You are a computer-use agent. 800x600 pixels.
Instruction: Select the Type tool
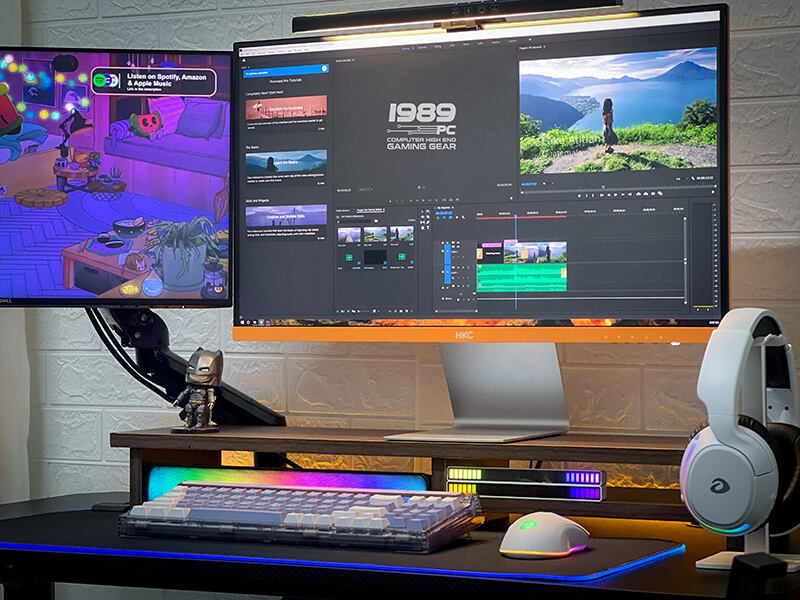point(428,228)
